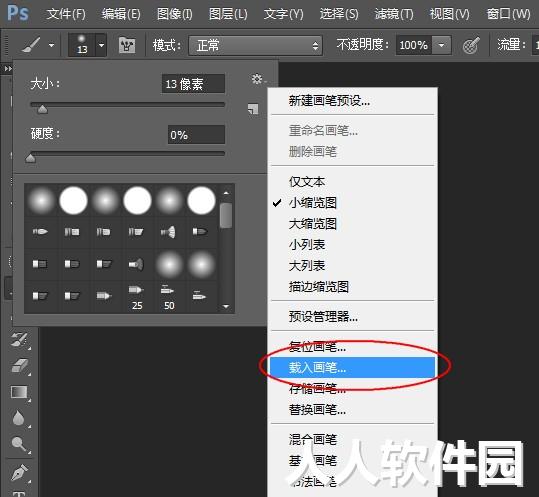The image size is (539, 497).
Task: Open the 编辑(E) menu
Action: pos(121,14)
